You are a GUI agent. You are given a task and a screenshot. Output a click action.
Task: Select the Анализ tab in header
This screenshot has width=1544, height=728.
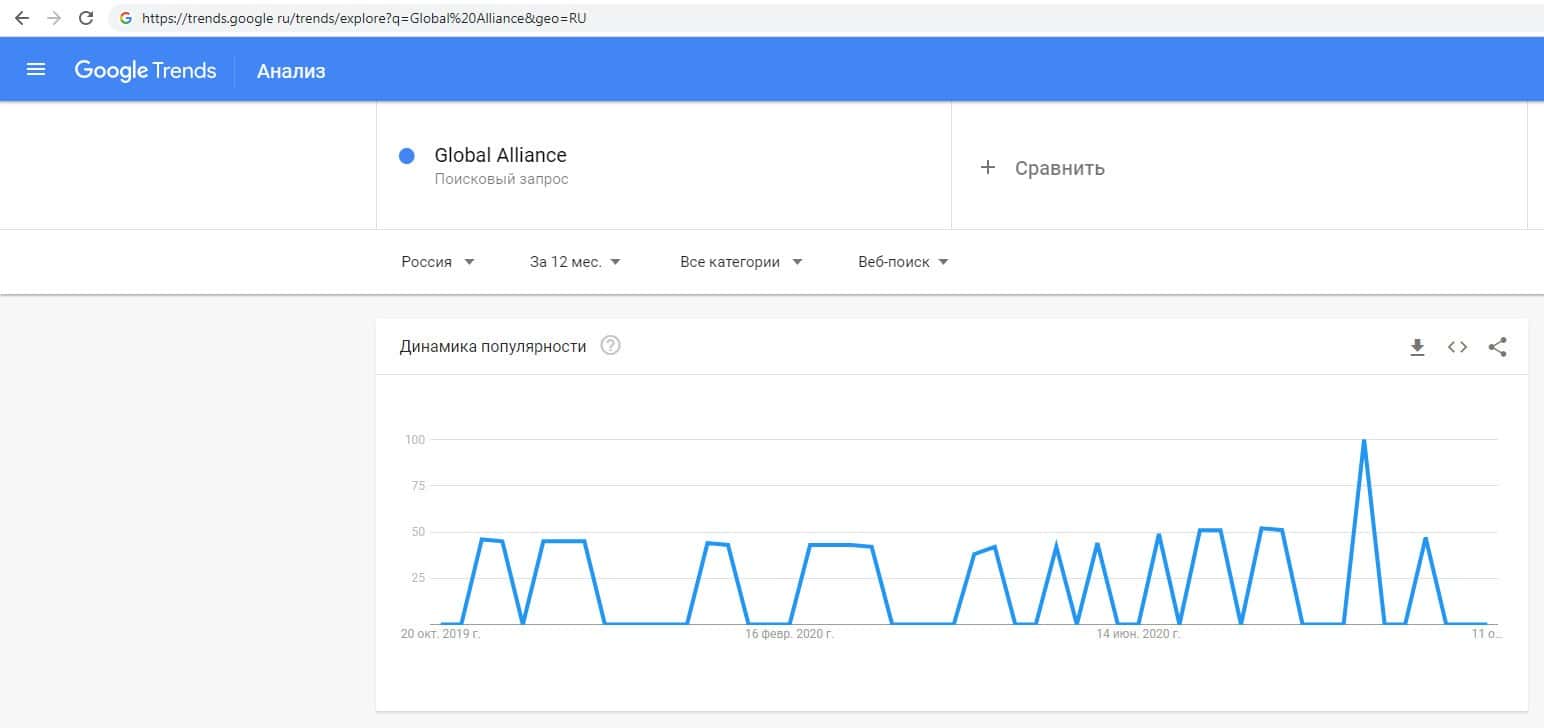[291, 71]
